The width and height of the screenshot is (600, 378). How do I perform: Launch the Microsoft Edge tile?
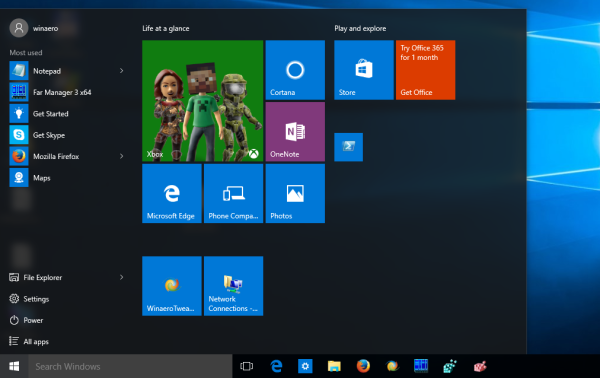(172, 193)
